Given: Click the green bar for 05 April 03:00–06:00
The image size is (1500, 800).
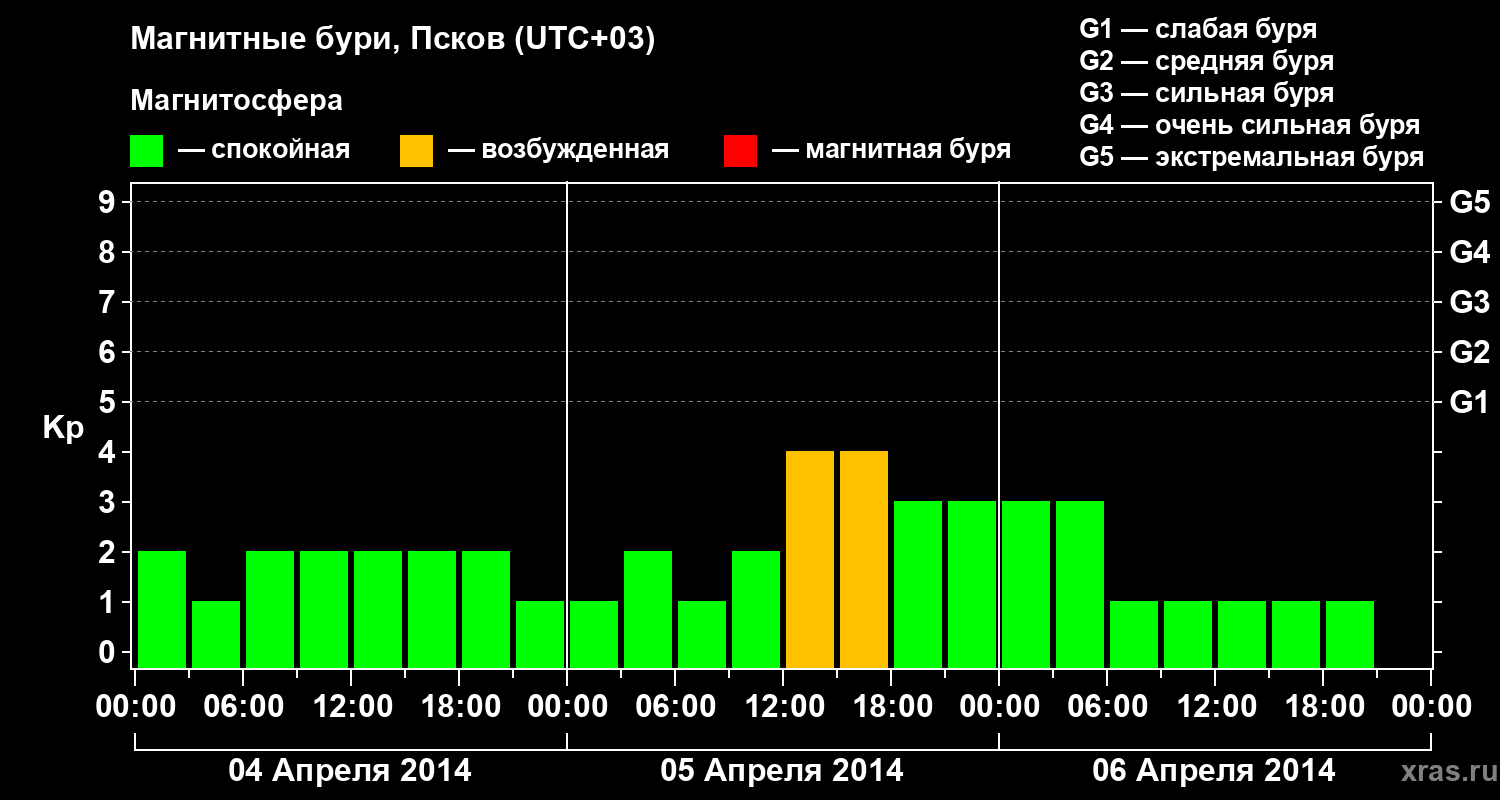Looking at the screenshot, I should click(648, 609).
